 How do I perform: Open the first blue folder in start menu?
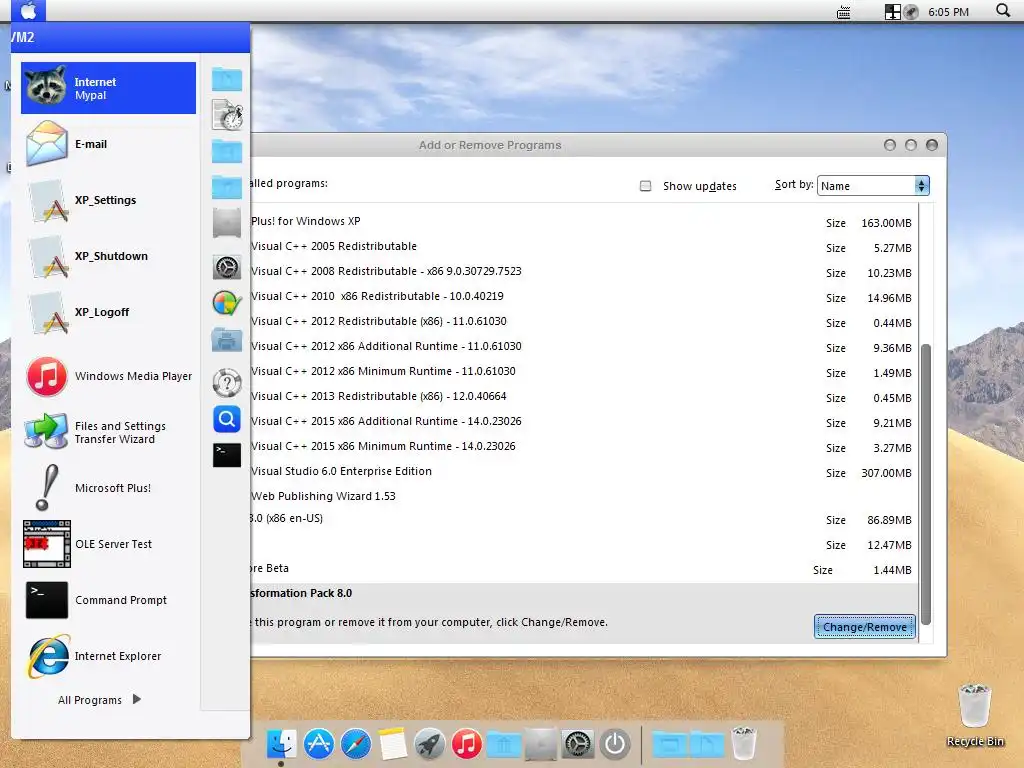[227, 79]
